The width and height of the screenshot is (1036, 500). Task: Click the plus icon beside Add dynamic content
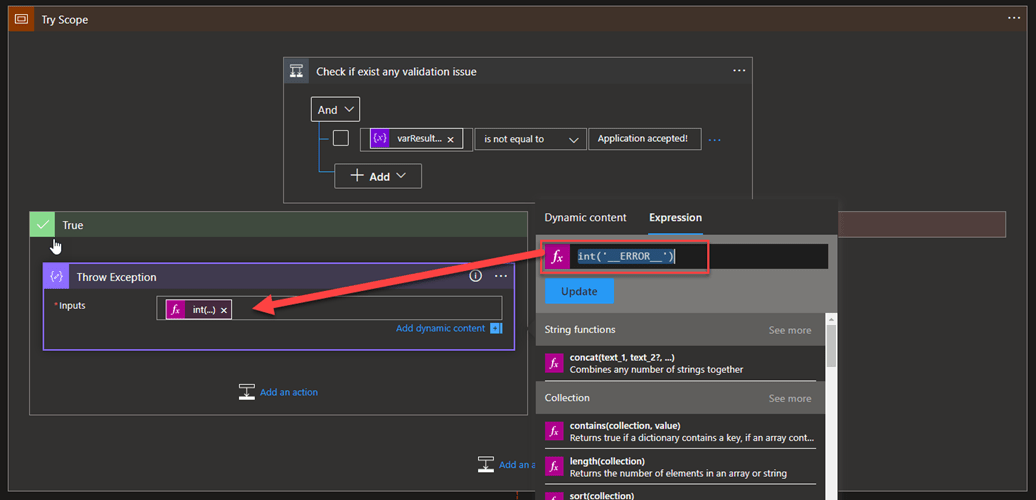pyautogui.click(x=496, y=328)
